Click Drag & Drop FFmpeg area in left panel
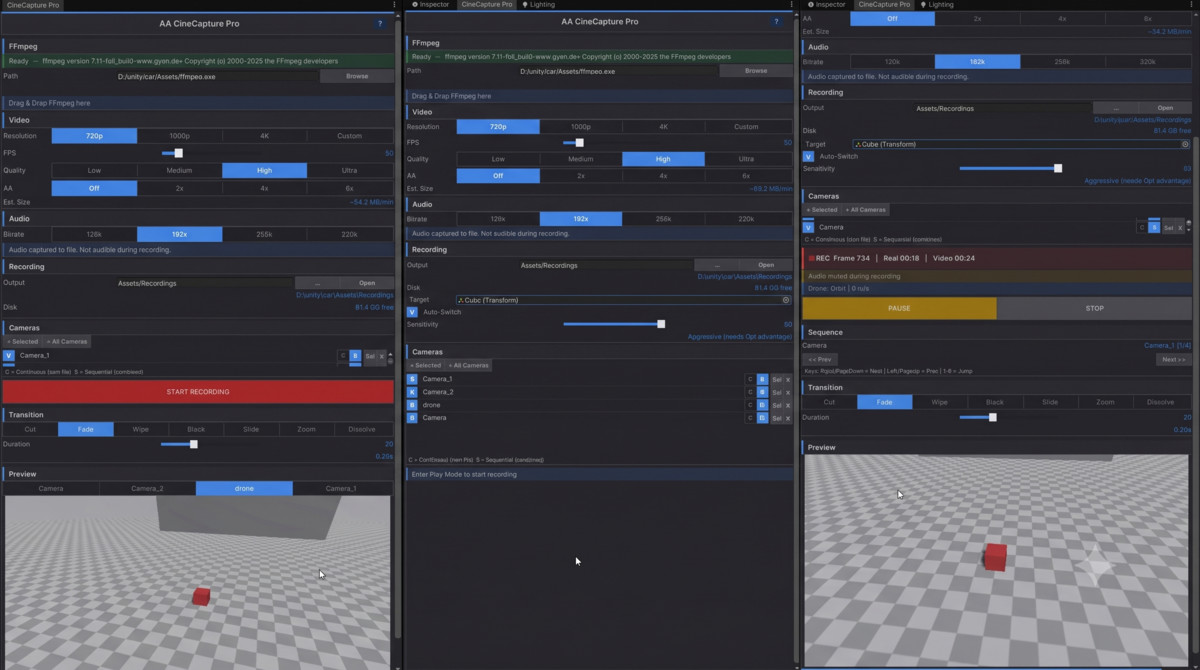The width and height of the screenshot is (1200, 670). (198, 103)
